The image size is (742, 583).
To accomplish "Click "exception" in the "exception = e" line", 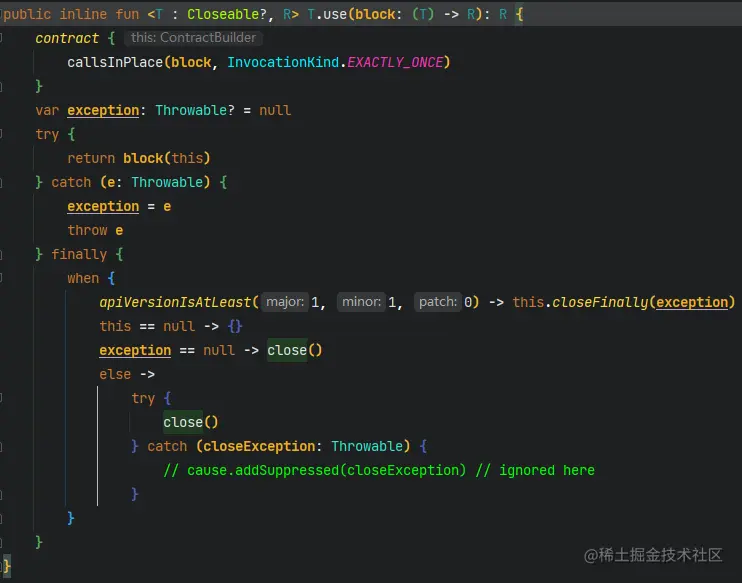I will (x=103, y=207).
